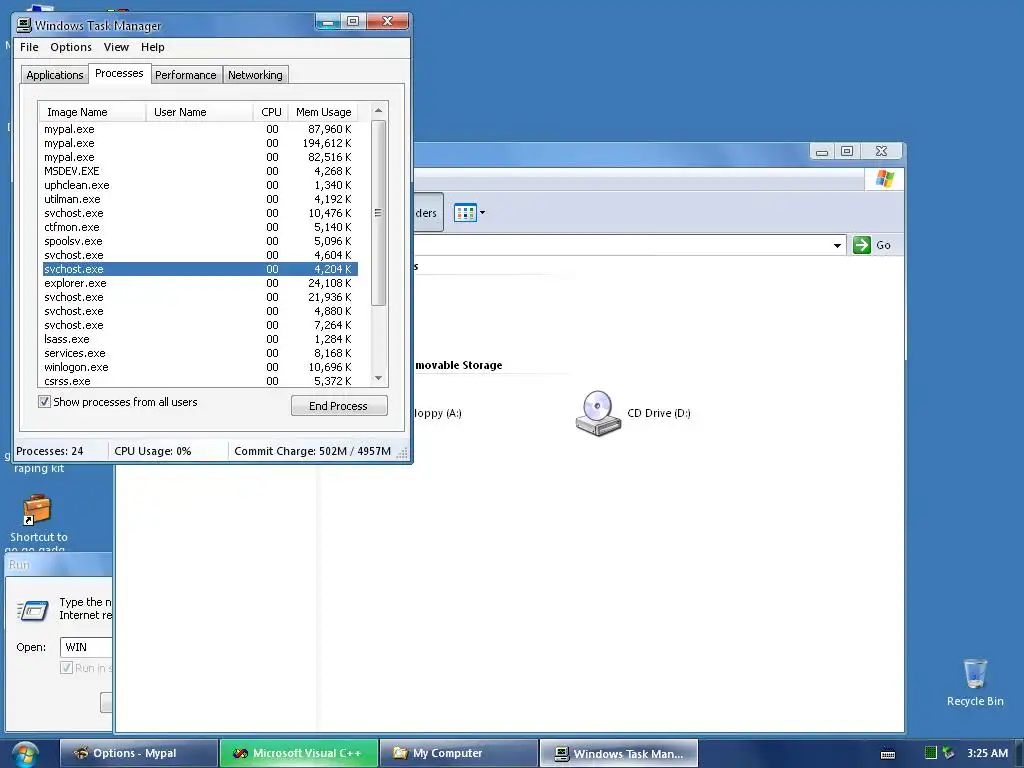Screen dimensions: 1024x768
Task: Click the green CPU meter tray icon
Action: 931,753
